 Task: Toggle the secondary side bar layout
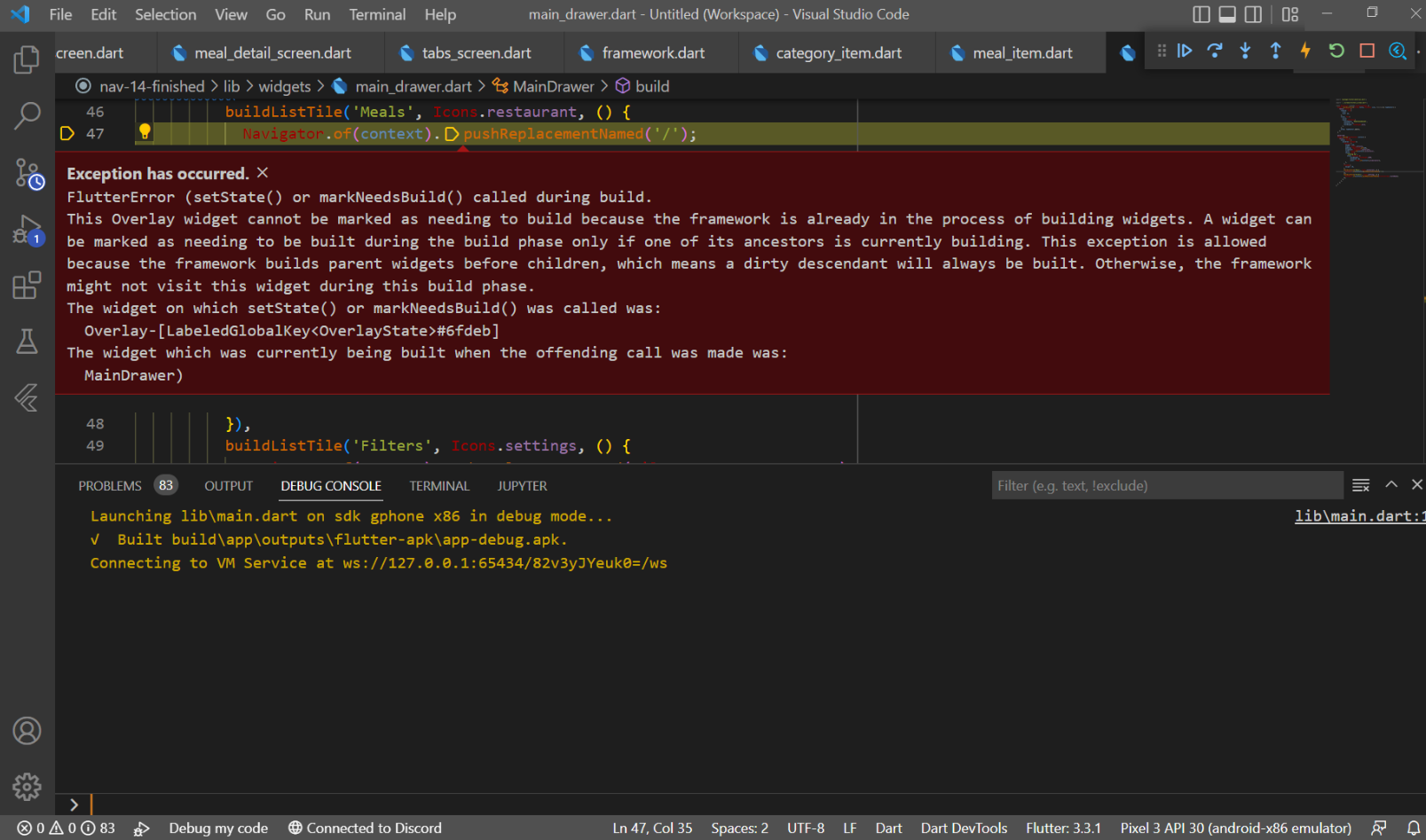click(1253, 14)
